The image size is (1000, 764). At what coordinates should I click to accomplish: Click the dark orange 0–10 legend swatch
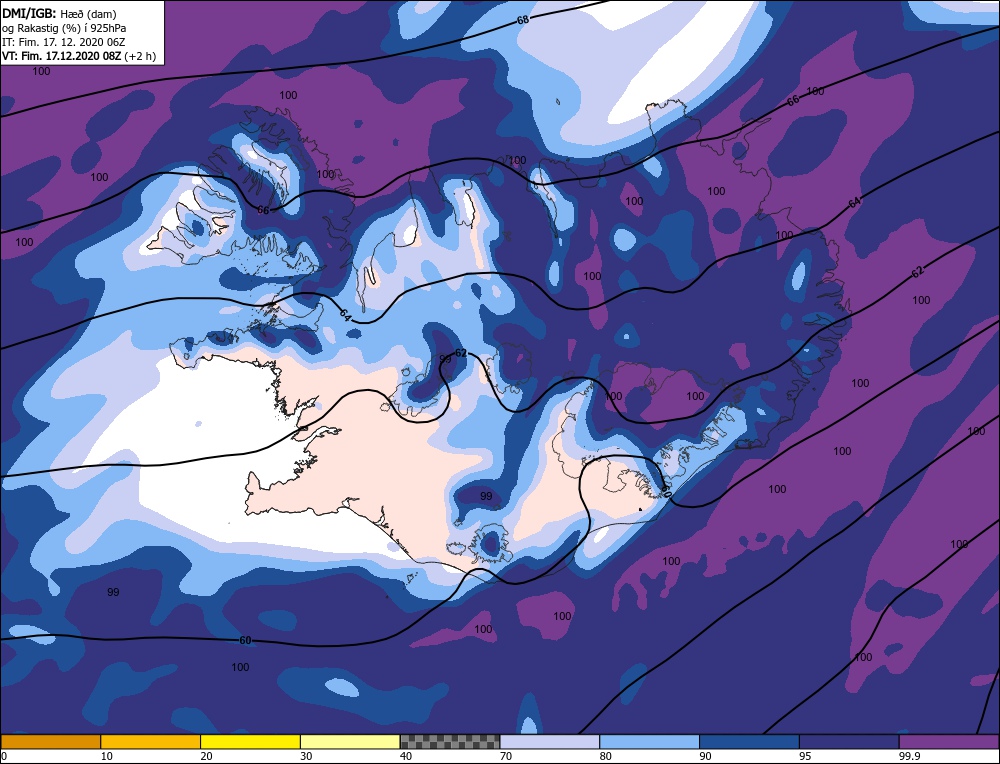[x=51, y=741]
